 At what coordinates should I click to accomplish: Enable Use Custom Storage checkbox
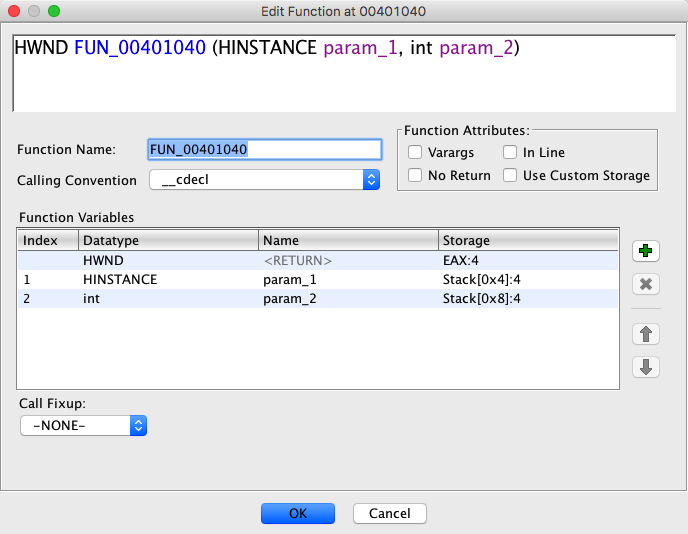(510, 176)
